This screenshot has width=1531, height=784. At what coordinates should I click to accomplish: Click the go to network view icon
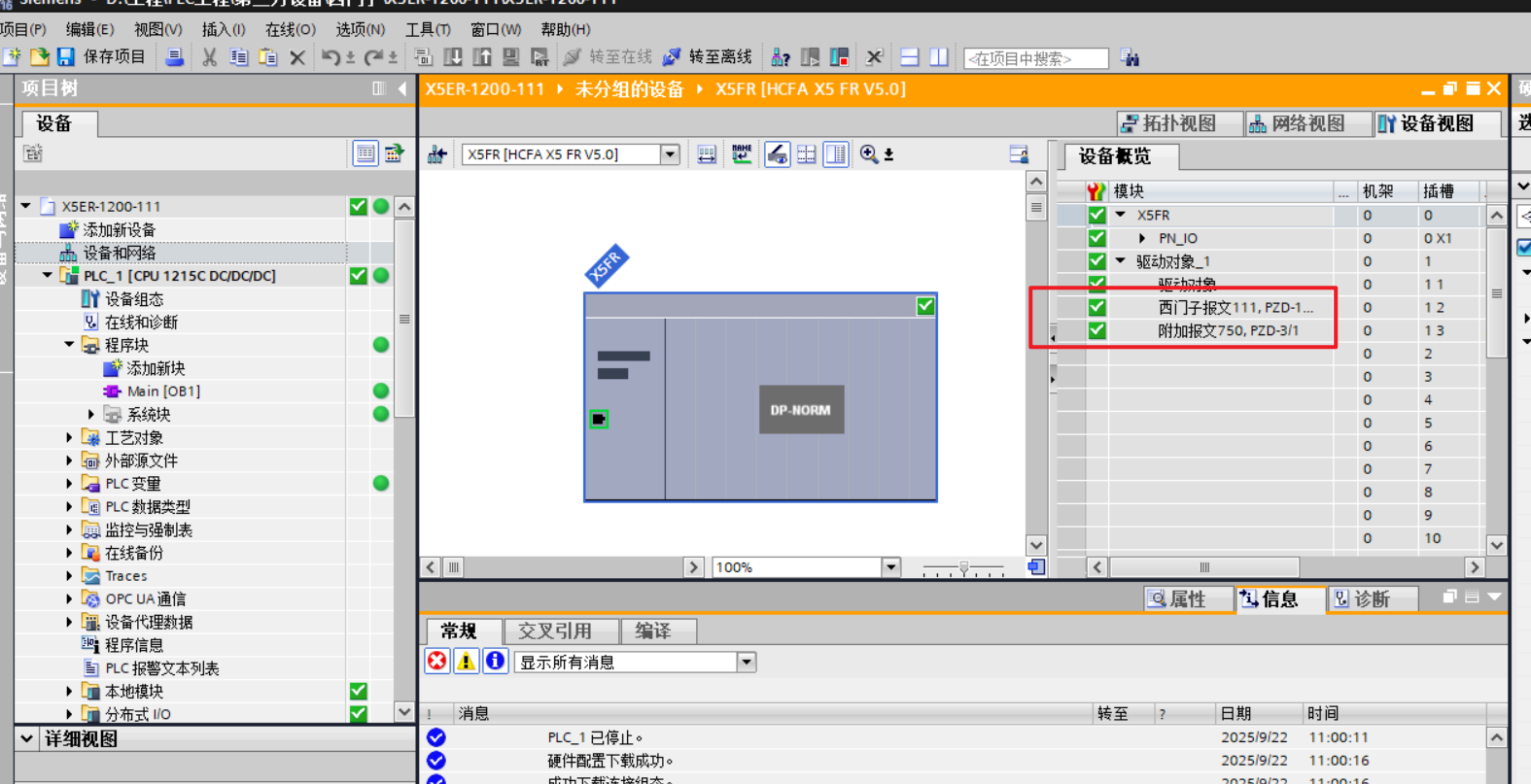(437, 154)
